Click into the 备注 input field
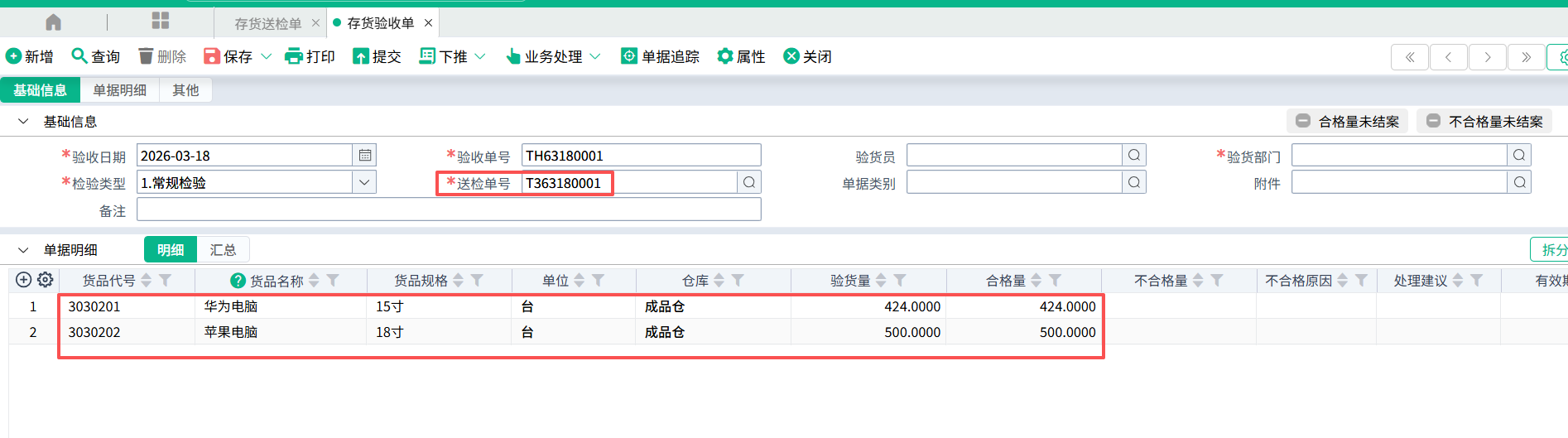1568x438 pixels. [448, 210]
